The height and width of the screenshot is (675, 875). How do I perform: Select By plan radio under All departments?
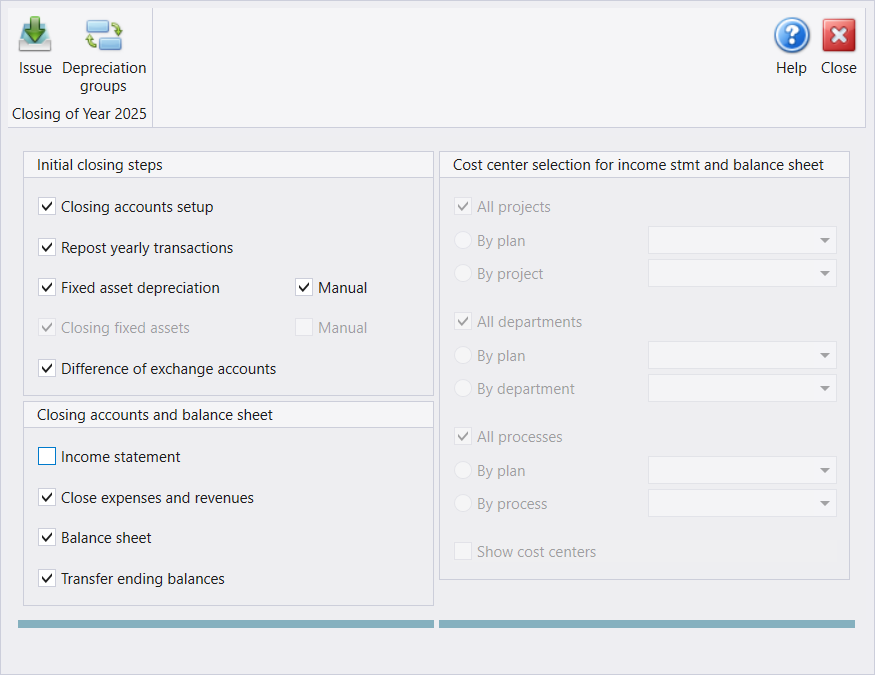(x=463, y=355)
